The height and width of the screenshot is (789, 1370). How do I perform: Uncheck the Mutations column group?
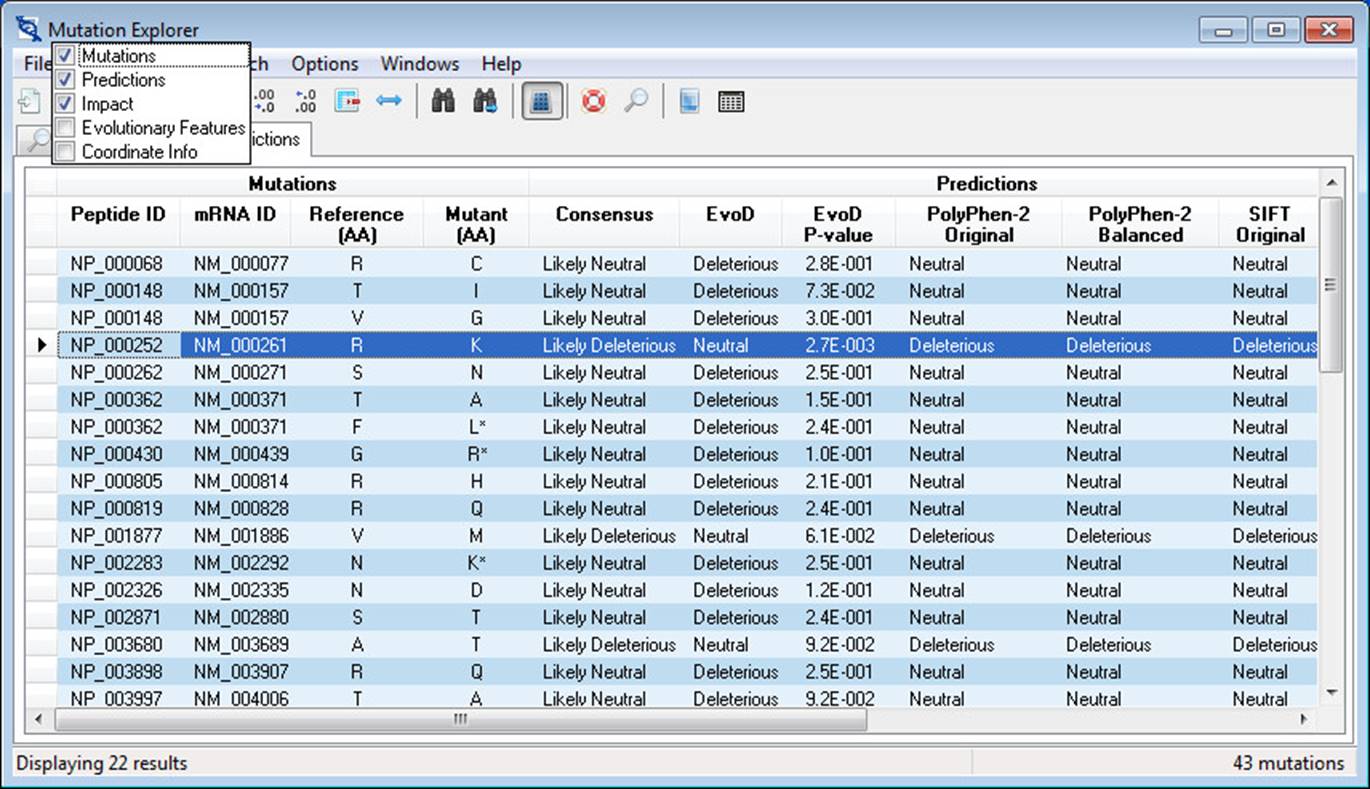point(65,56)
